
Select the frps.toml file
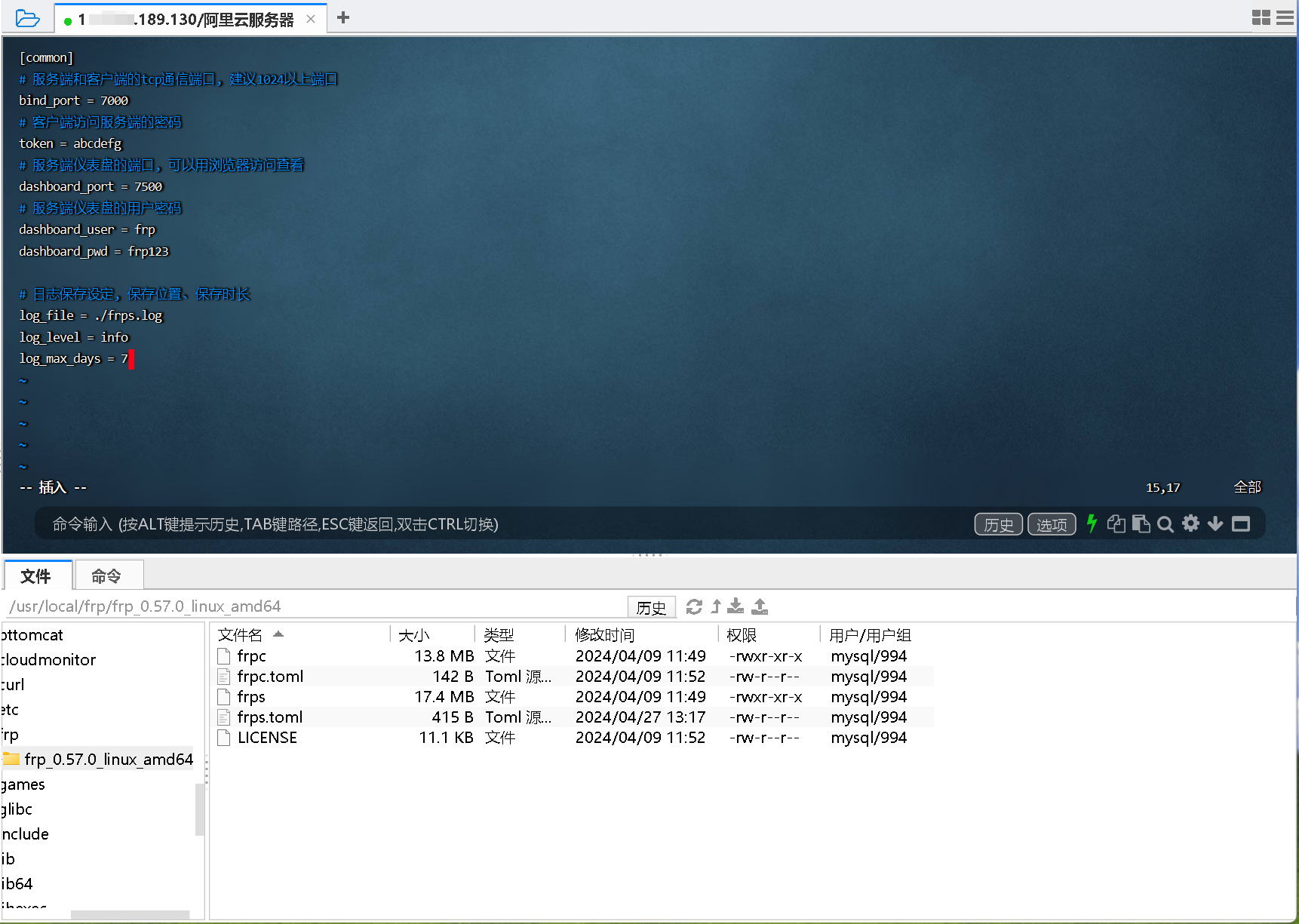573,717
